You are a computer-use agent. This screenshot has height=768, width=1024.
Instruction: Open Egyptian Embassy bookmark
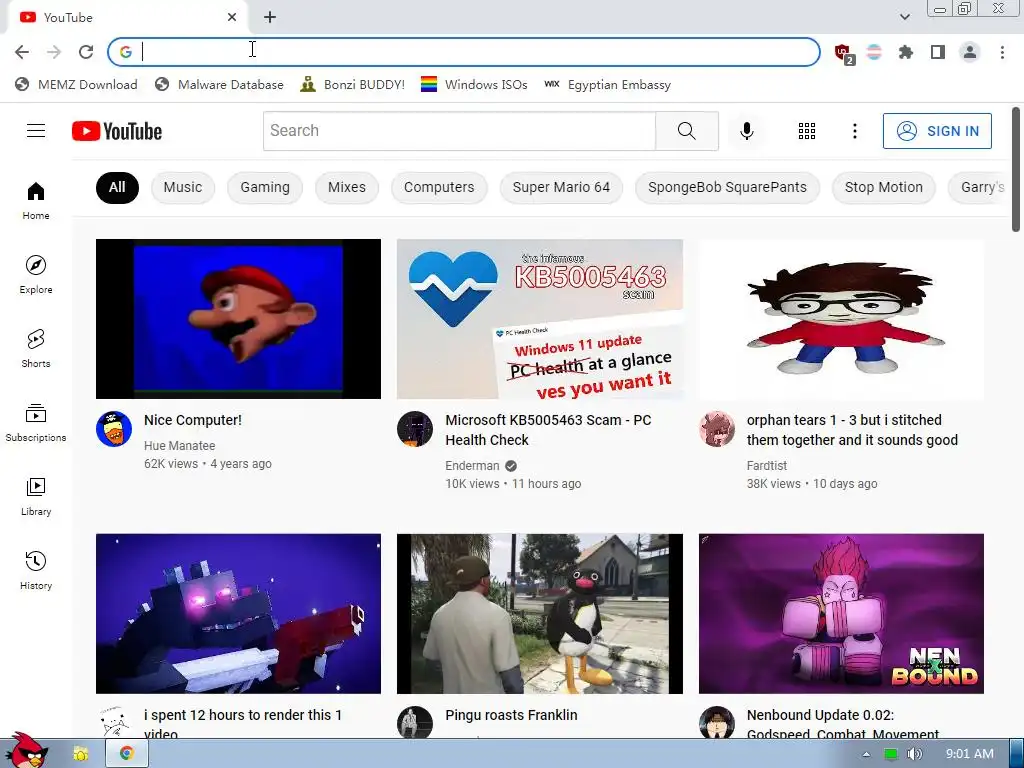[x=607, y=84]
